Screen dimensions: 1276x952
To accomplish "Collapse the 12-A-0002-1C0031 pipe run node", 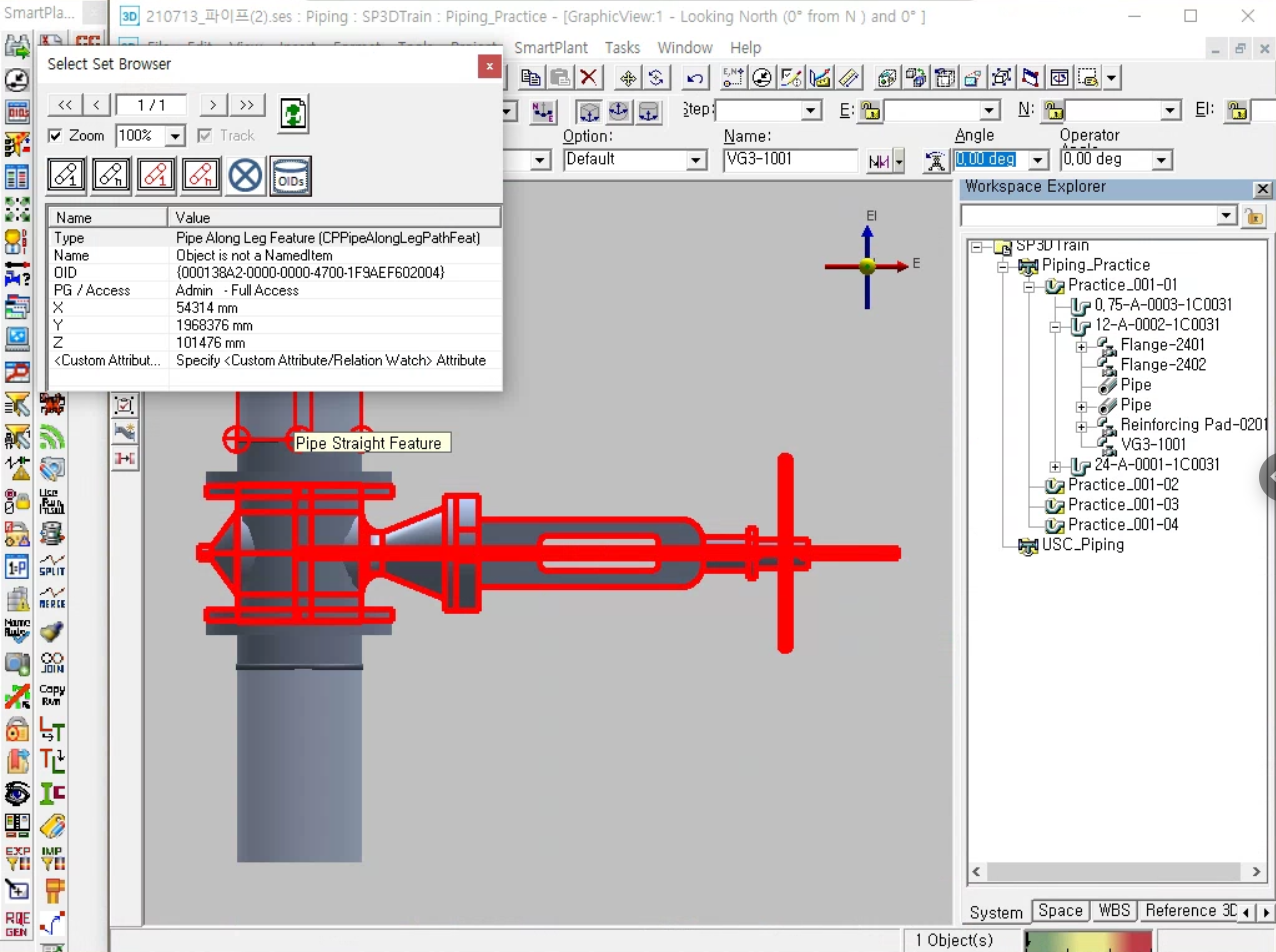I will 1055,326.
